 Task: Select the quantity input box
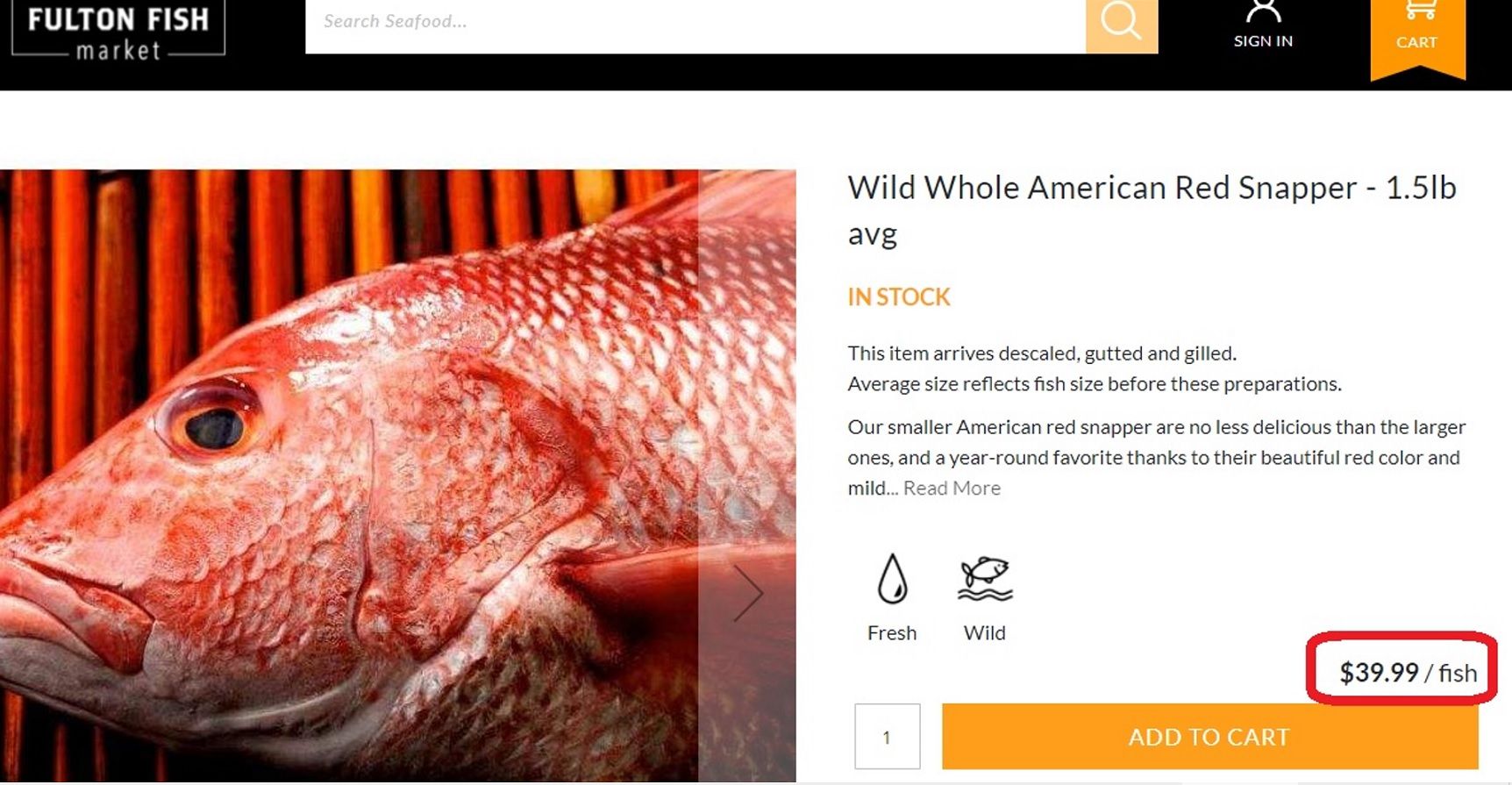888,737
